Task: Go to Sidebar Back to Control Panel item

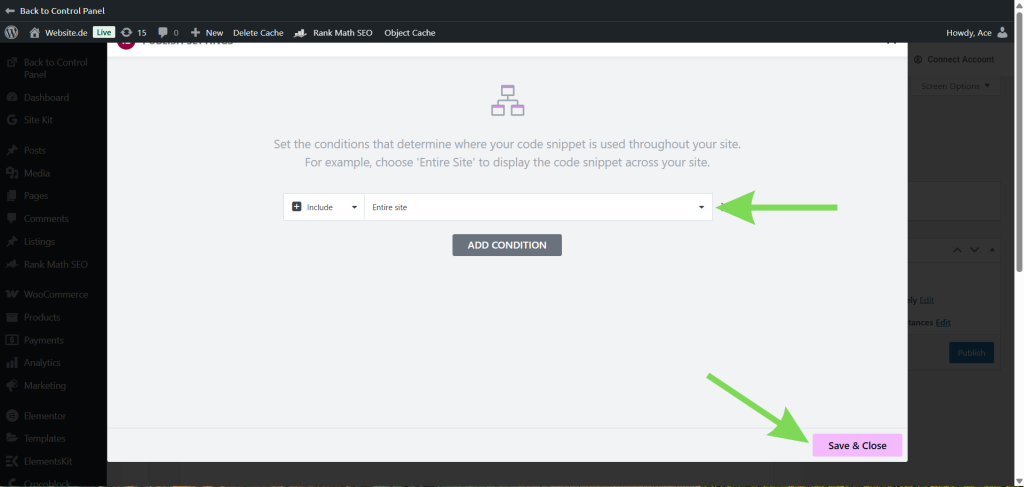Action: coord(54,69)
